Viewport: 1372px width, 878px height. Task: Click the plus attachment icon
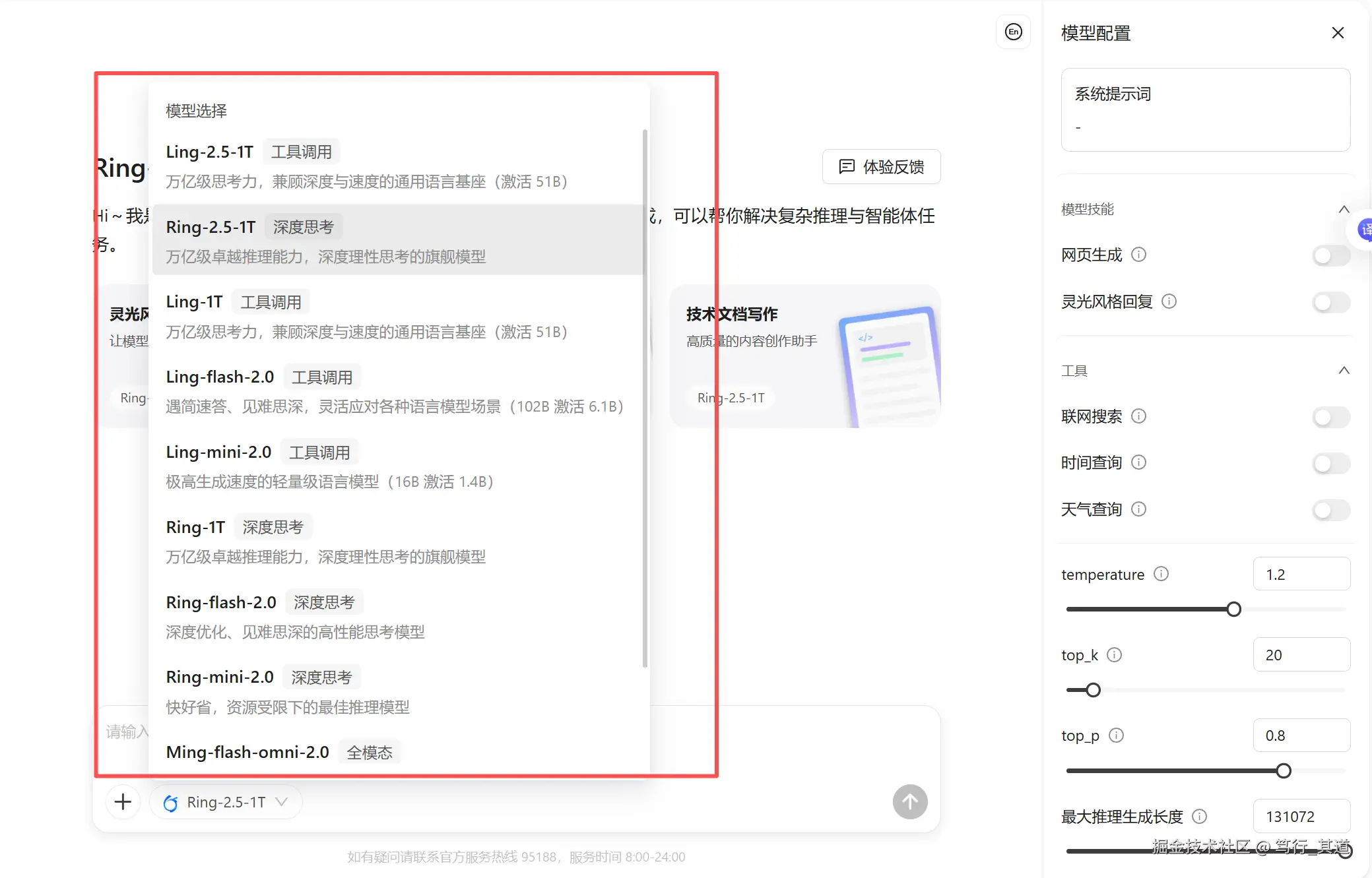[123, 802]
